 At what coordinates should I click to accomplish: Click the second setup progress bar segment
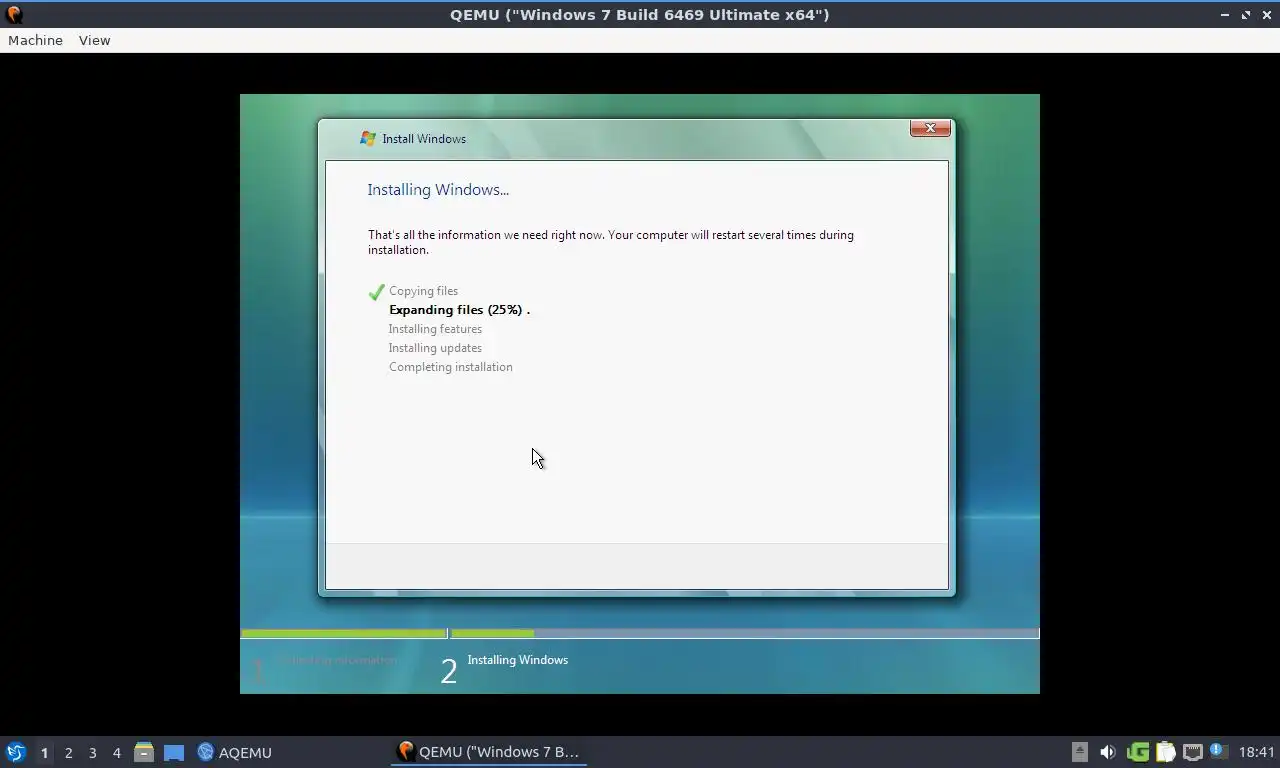point(745,633)
